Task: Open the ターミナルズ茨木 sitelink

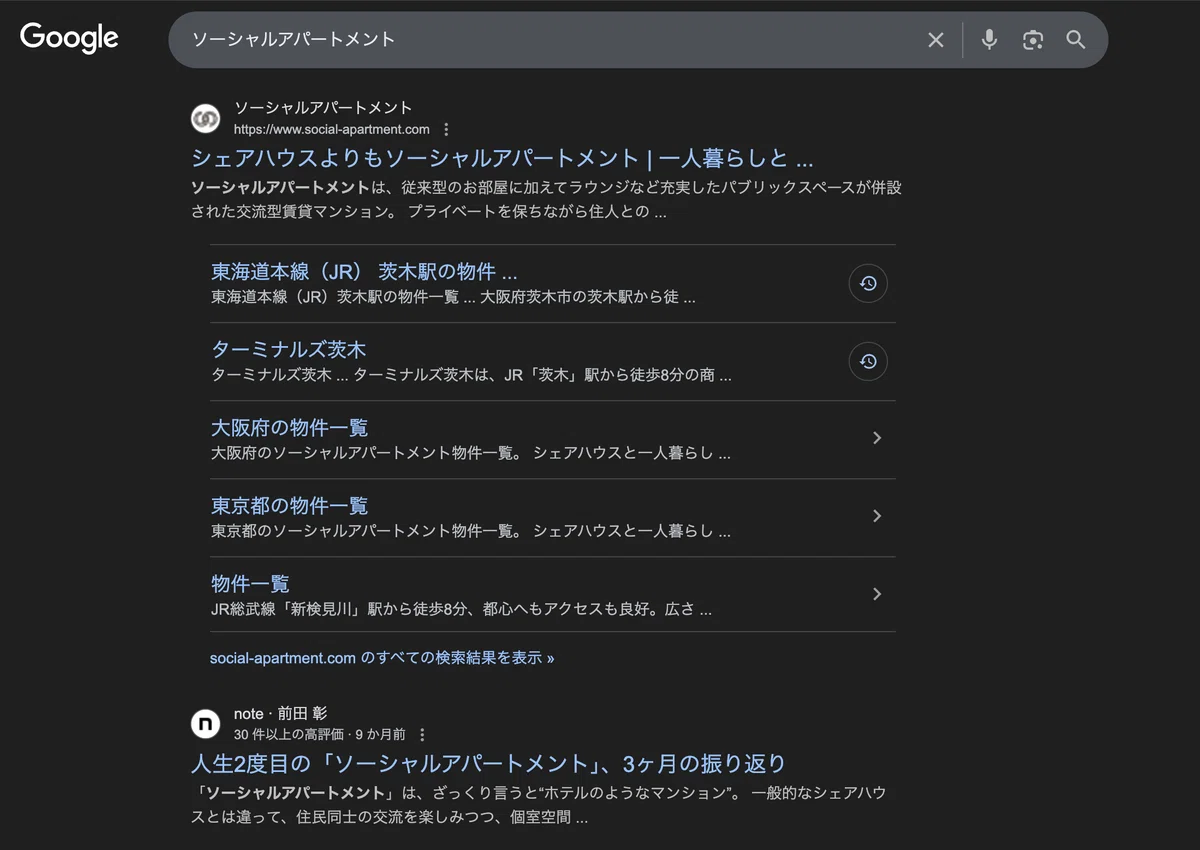Action: tap(289, 349)
